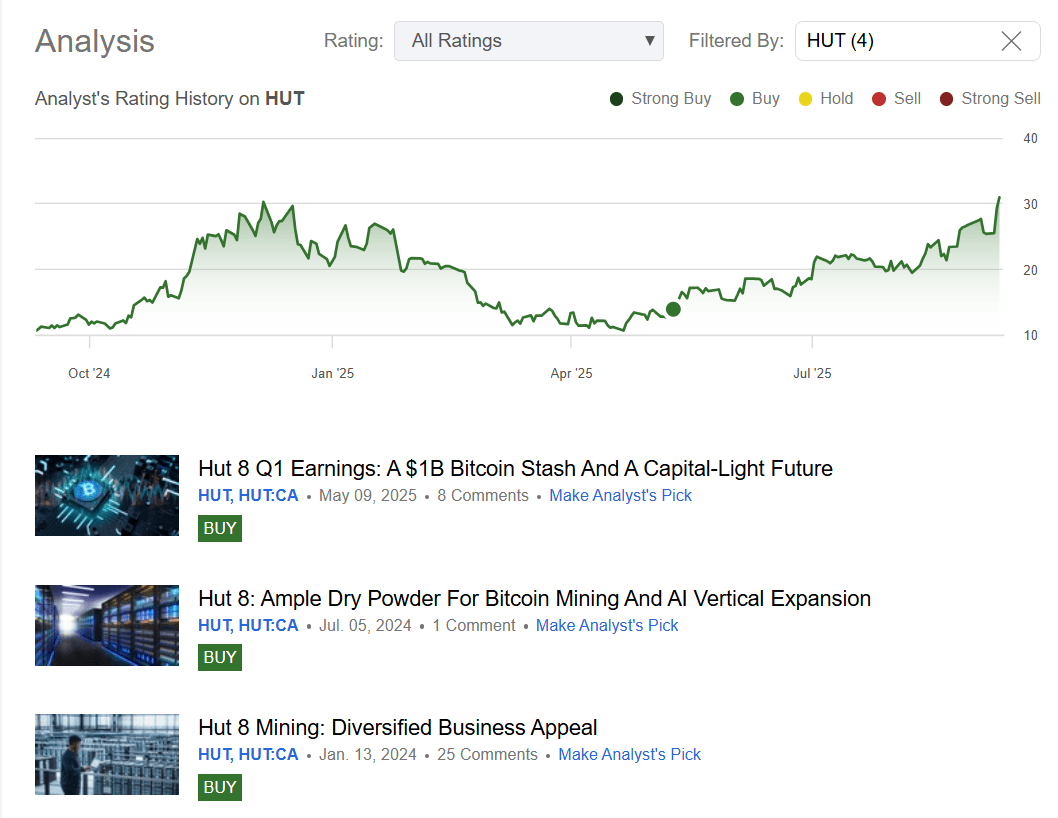The width and height of the screenshot is (1058, 818).
Task: Click the Strong Sell dark red legend dot
Action: [948, 98]
